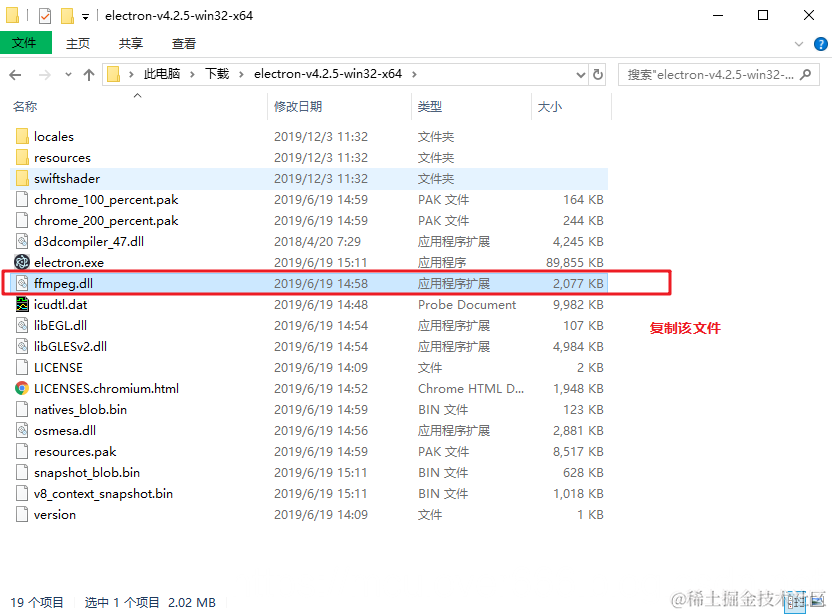This screenshot has width=833, height=615.
Task: Open the 查看 ribbon tab
Action: pyautogui.click(x=184, y=44)
